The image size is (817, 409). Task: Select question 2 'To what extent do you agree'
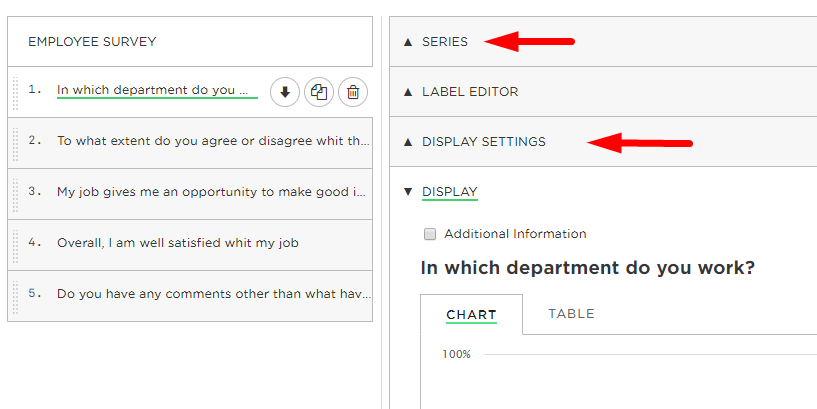coord(214,141)
